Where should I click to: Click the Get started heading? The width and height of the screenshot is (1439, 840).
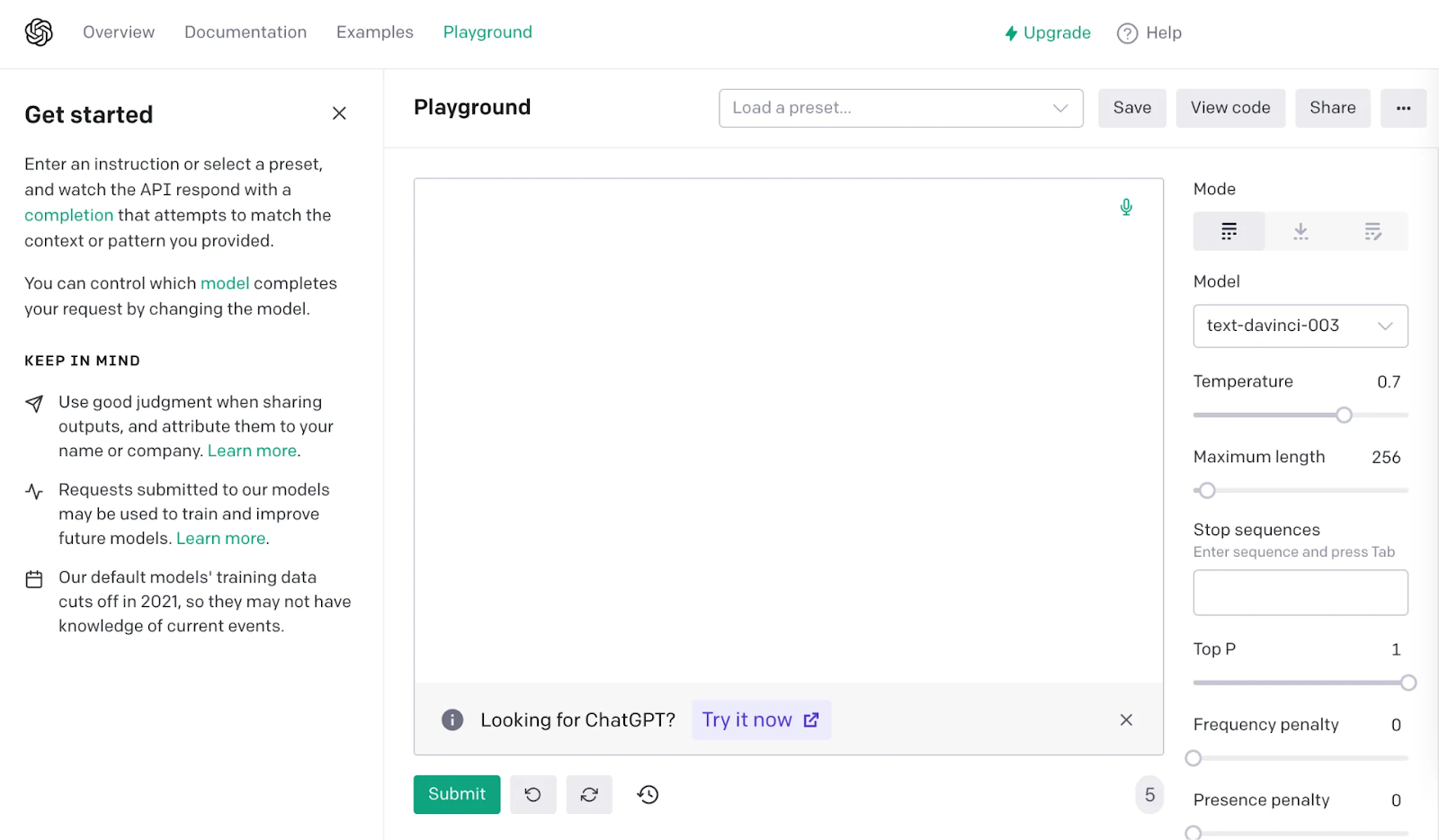[x=89, y=114]
